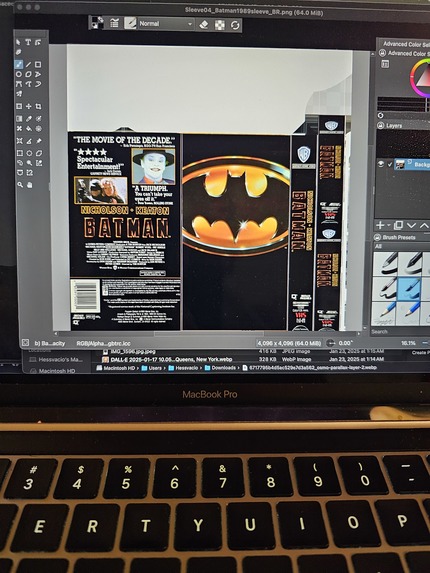Select the Freehand Brush tool
The image size is (430, 573).
coord(19,65)
